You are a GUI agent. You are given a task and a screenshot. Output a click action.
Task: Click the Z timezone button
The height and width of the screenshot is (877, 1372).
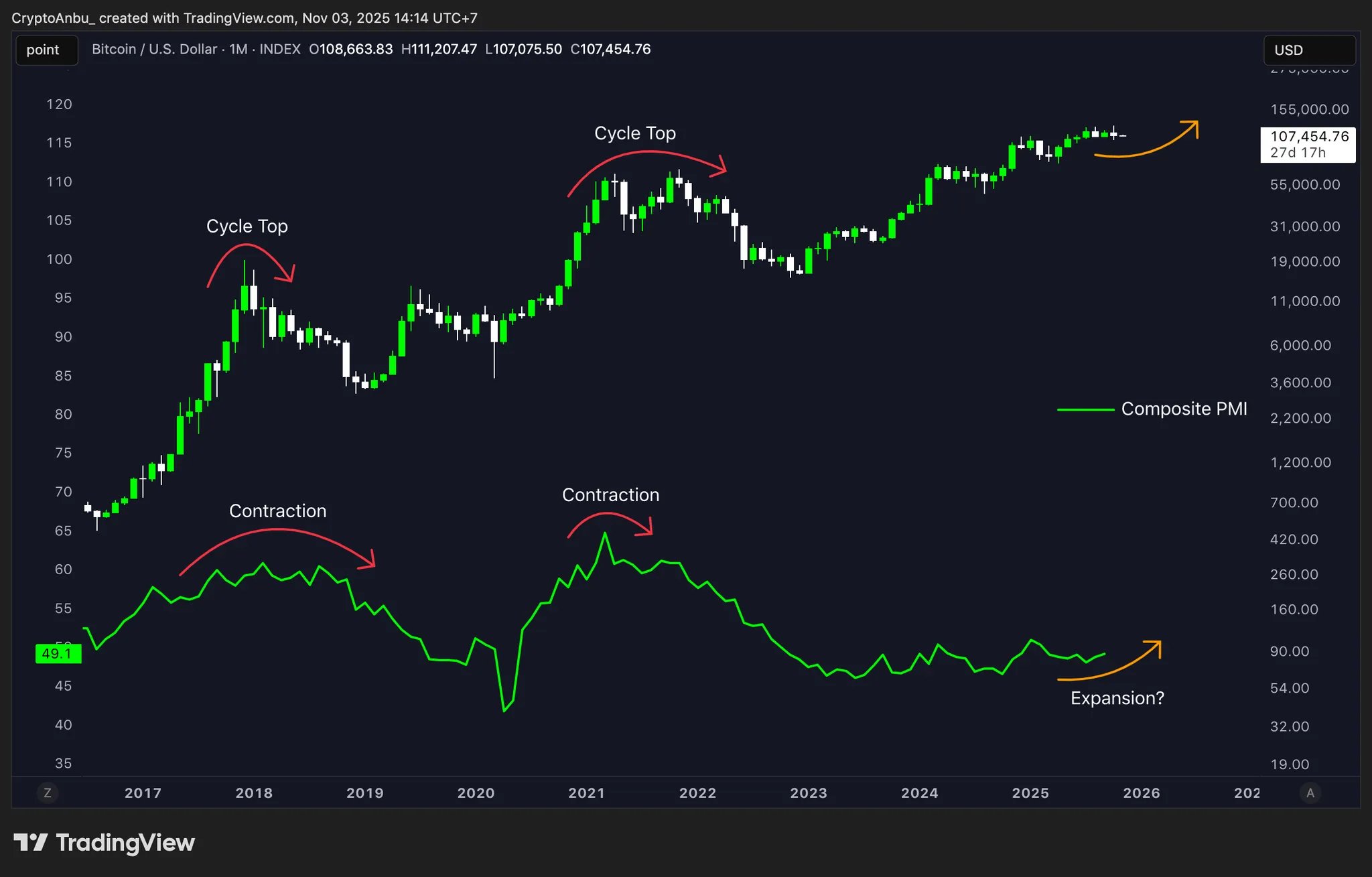pyautogui.click(x=47, y=793)
